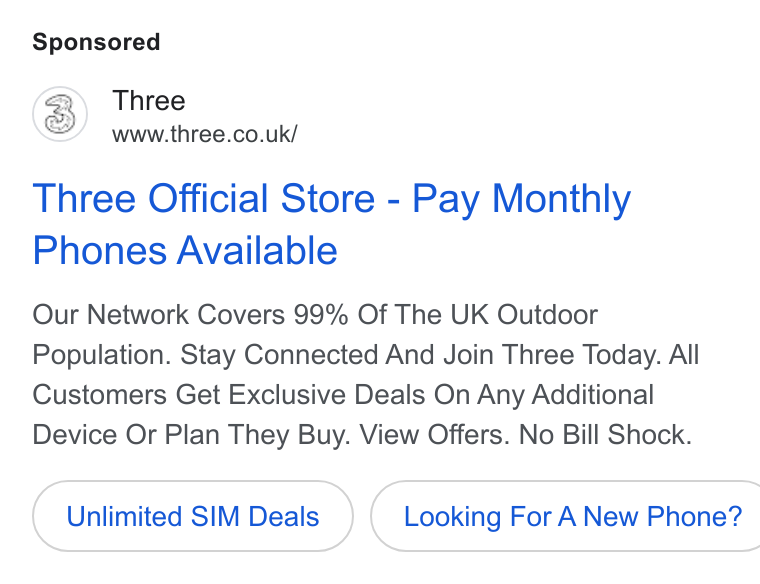Image resolution: width=760 pixels, height=584 pixels.
Task: Click 'Any Additional' in the description
Action: point(566,395)
